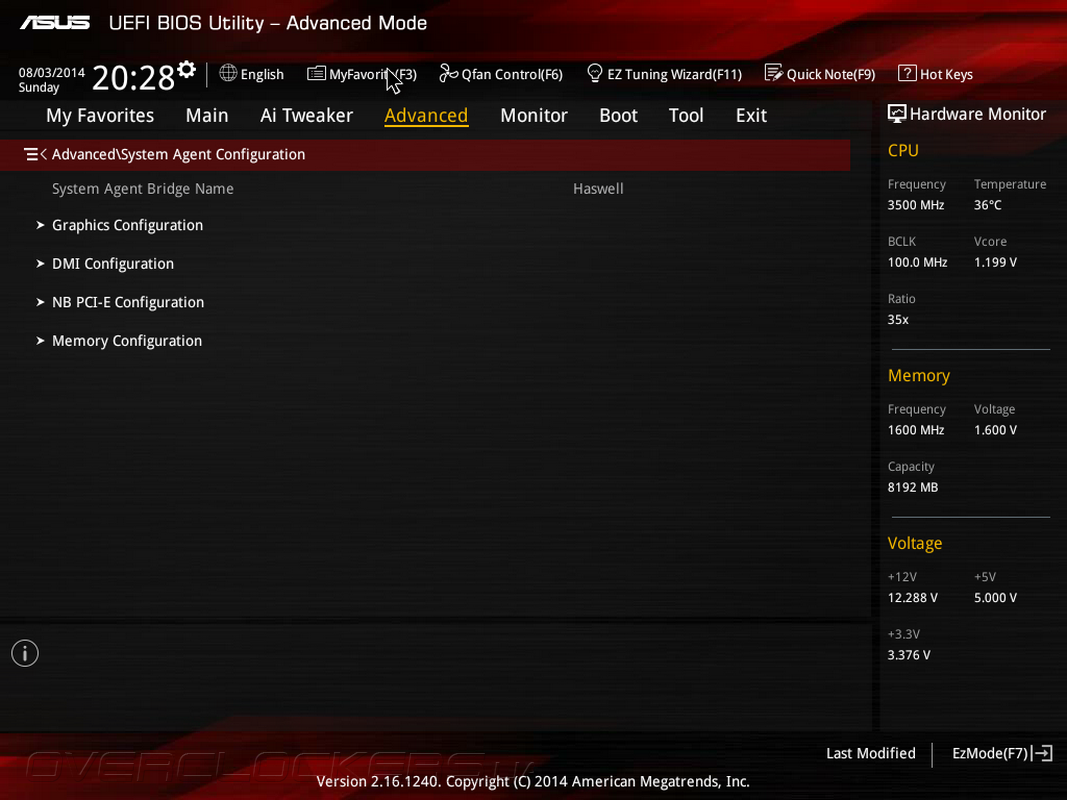Open the Boot tab
This screenshot has width=1067, height=800.
point(619,116)
